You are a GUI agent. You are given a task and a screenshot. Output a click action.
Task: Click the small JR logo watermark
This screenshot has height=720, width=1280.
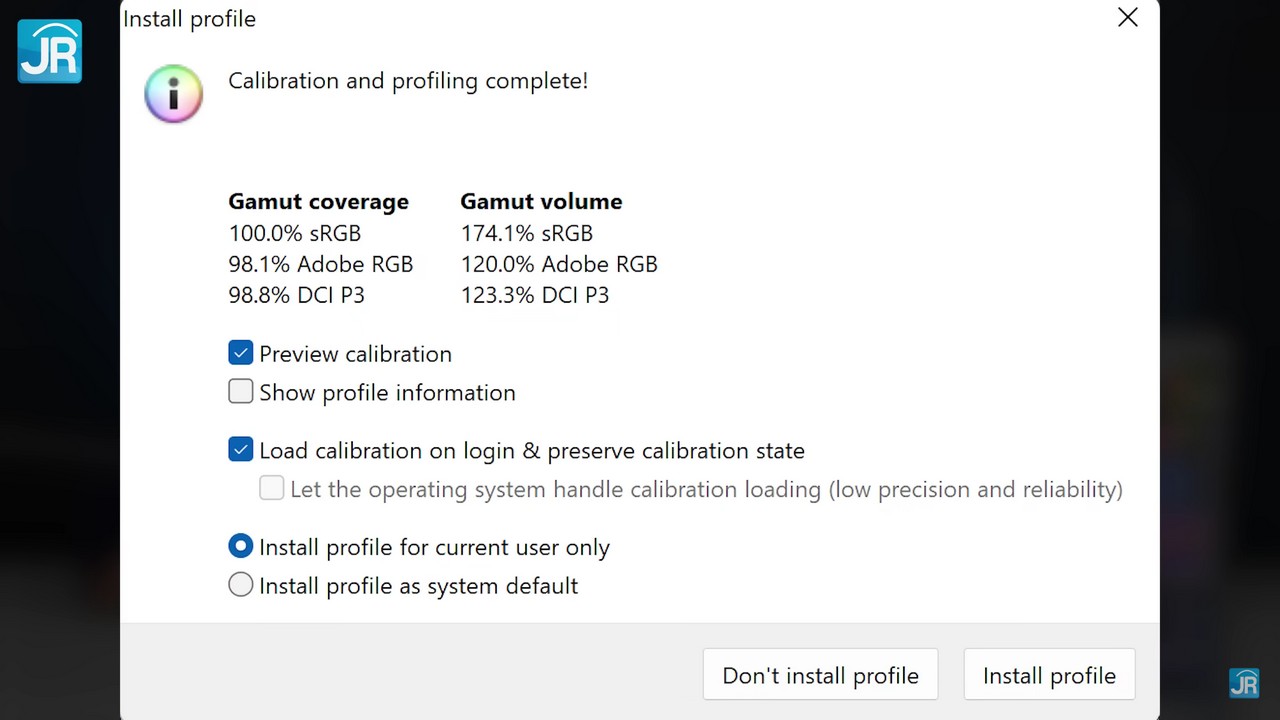[1243, 682]
